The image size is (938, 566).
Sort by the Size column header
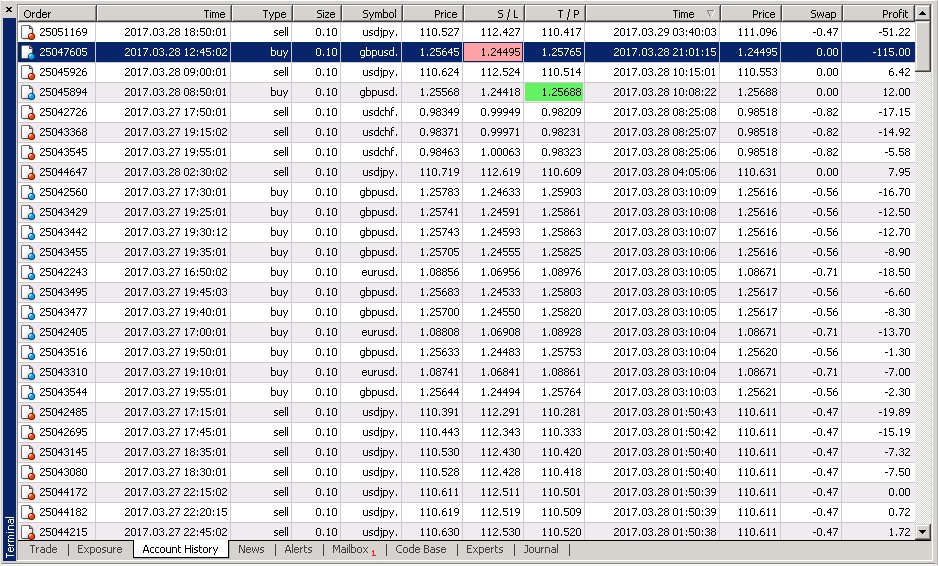[x=317, y=14]
